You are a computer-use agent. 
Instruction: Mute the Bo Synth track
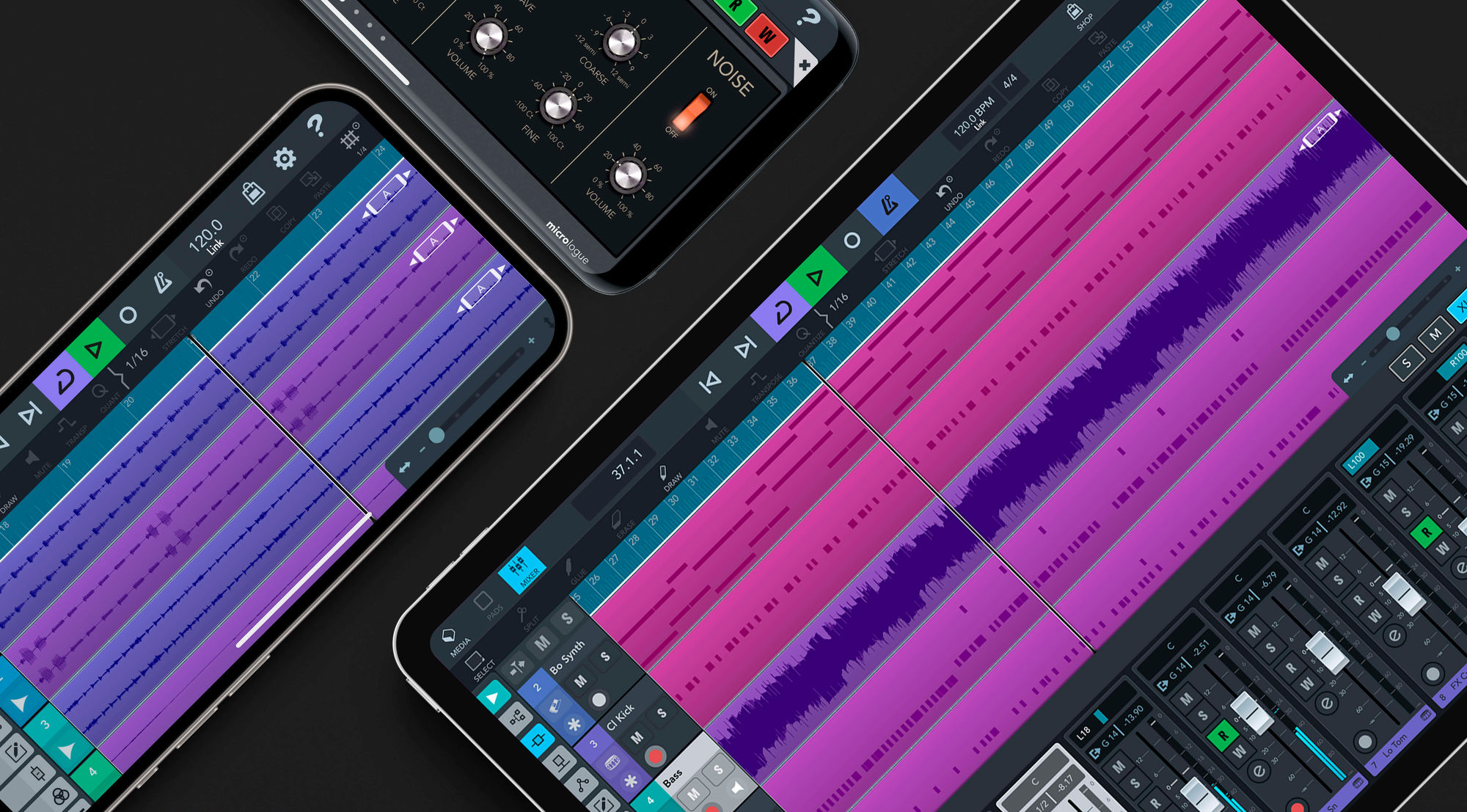tap(581, 682)
